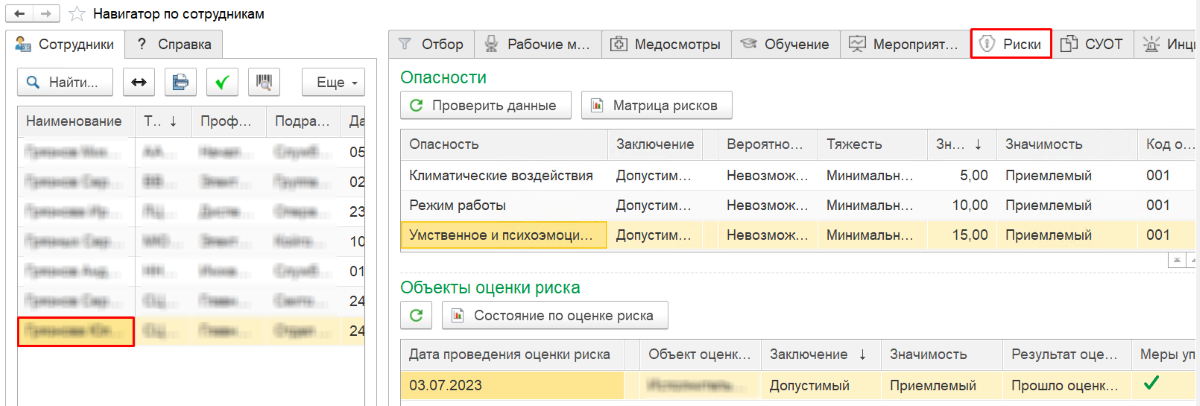Click green checkmark in Меры column
This screenshot has height=406, width=1200.
click(1151, 383)
